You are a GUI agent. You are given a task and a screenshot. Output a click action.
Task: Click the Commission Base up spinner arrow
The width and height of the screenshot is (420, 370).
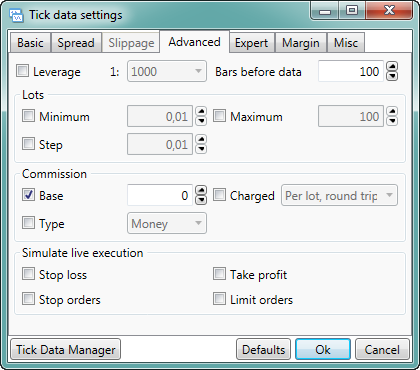(x=201, y=191)
